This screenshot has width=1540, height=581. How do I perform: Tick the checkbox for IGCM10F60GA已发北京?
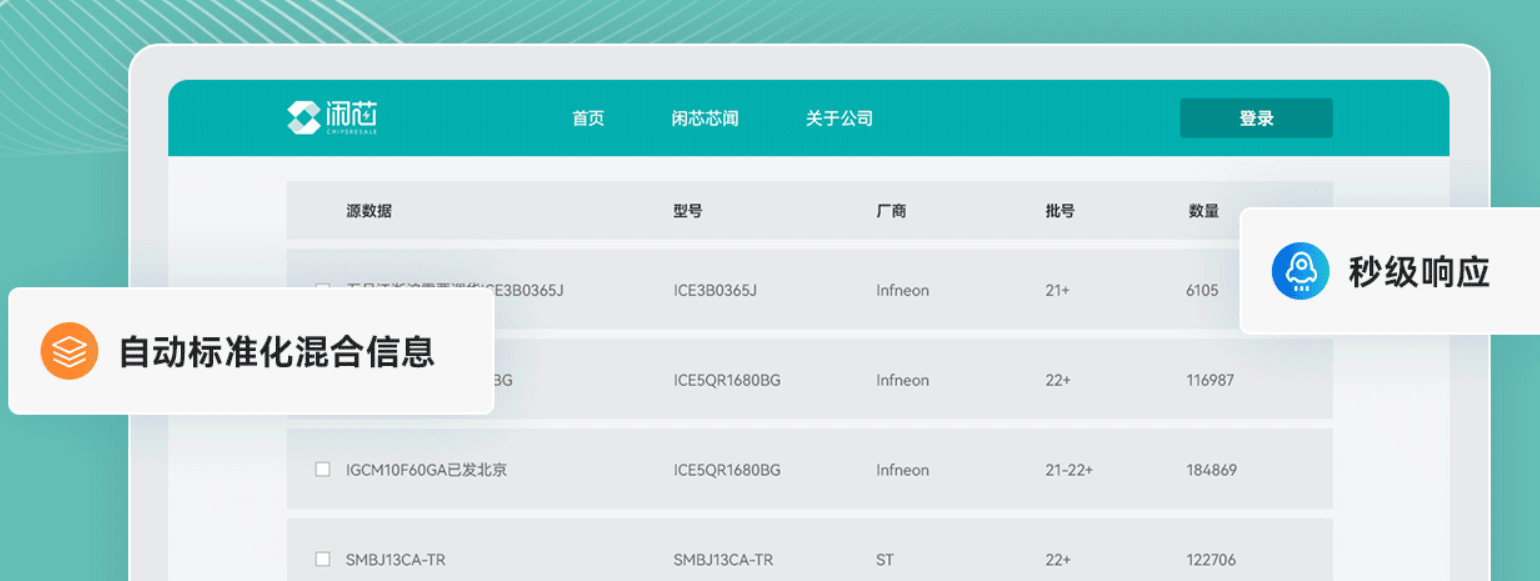(323, 469)
